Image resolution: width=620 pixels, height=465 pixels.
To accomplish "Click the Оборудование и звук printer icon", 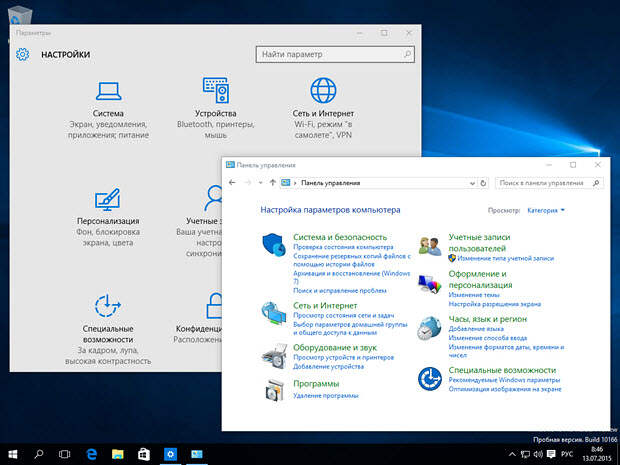I will click(x=274, y=356).
